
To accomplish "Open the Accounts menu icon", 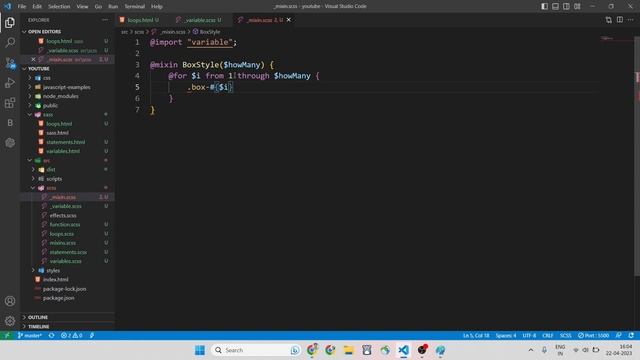I will pyautogui.click(x=10, y=301).
